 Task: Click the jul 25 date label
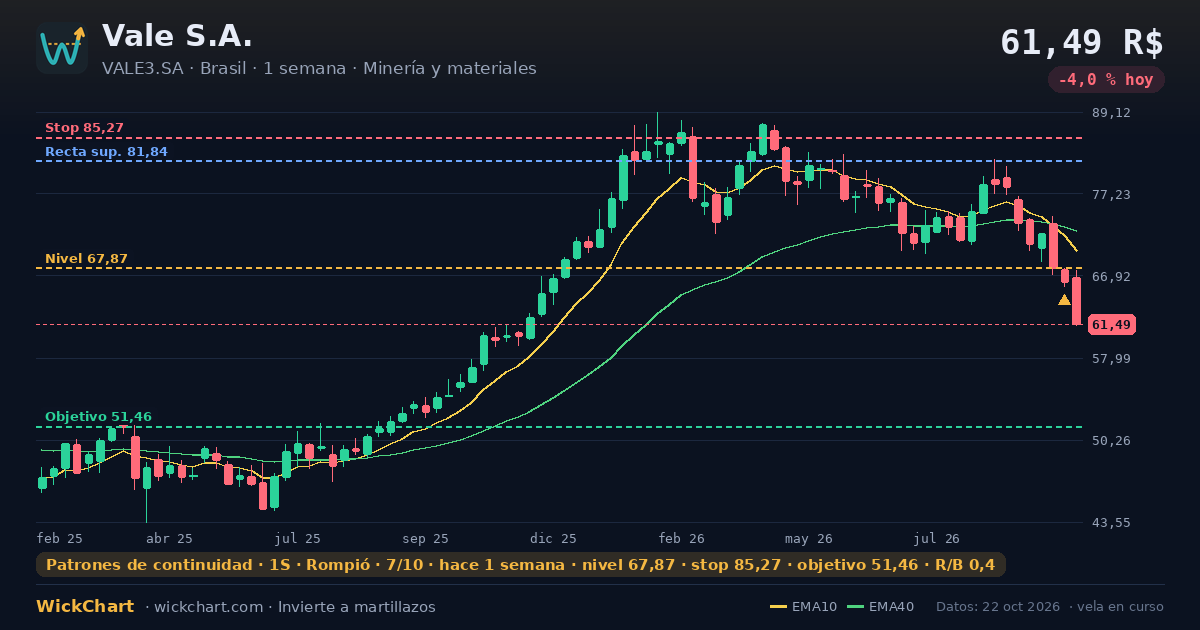point(298,538)
